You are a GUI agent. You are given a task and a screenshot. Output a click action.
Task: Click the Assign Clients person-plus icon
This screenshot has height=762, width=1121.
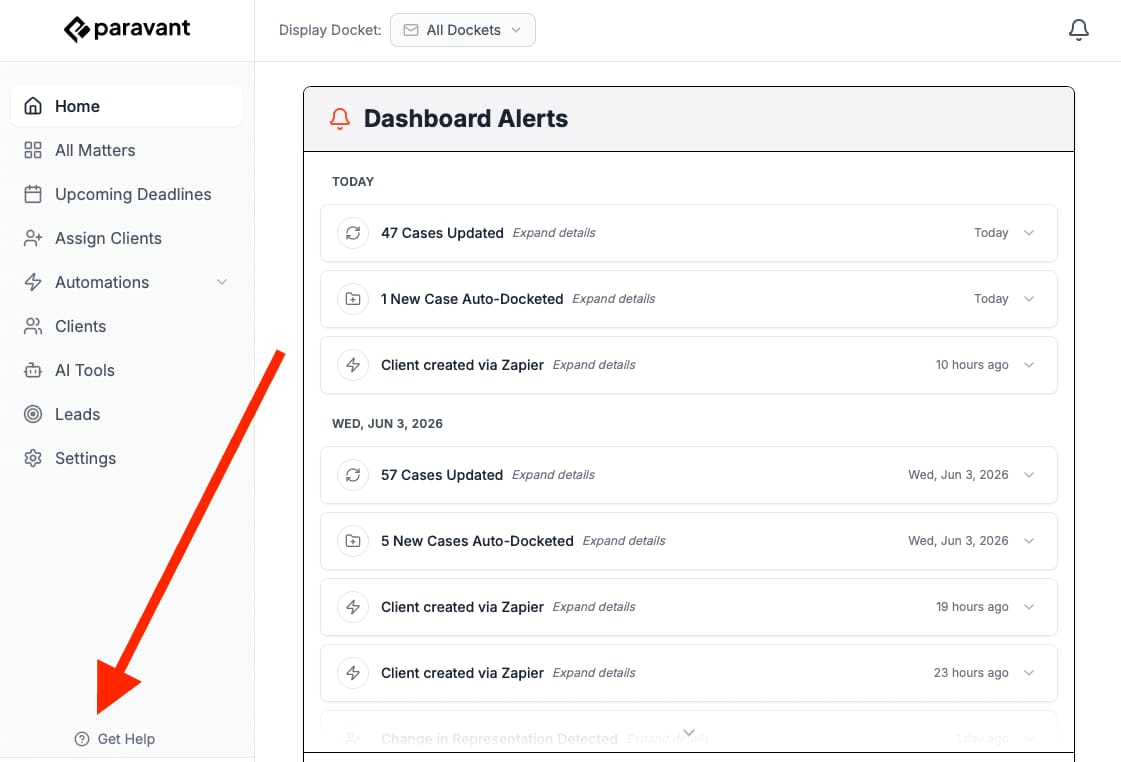point(33,238)
